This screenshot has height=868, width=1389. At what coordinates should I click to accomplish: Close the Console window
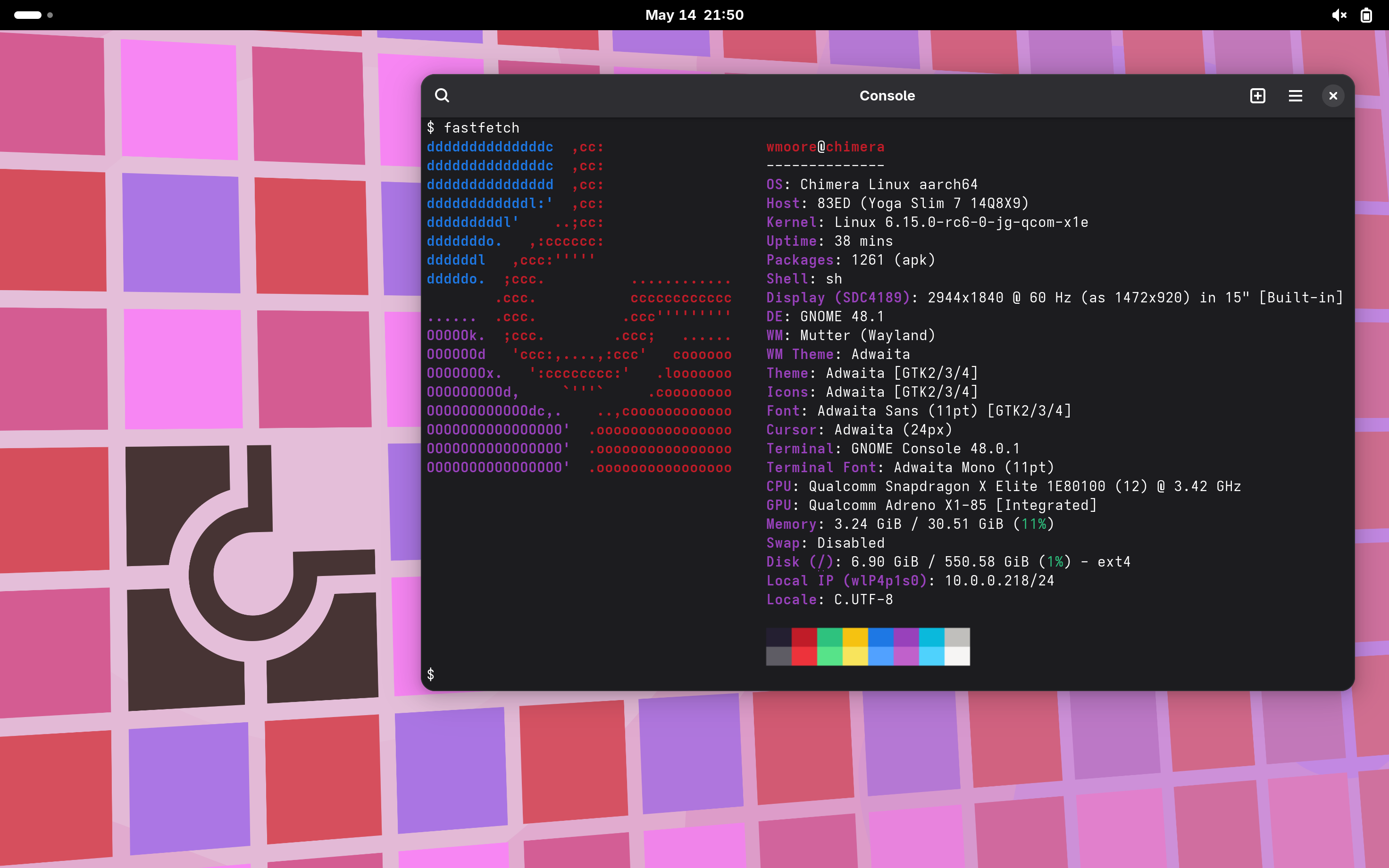click(1333, 96)
